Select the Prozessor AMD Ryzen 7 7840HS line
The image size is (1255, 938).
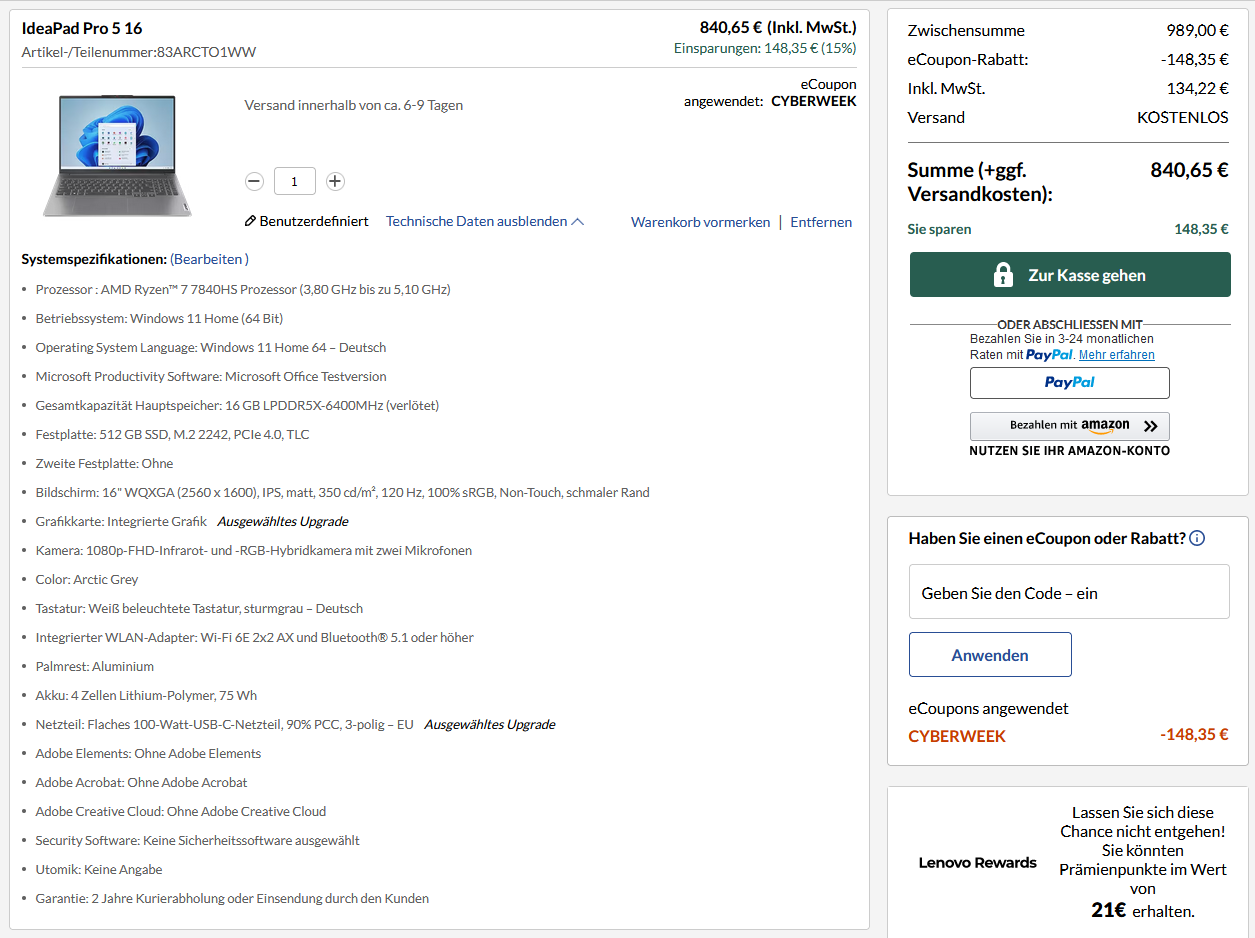243,289
